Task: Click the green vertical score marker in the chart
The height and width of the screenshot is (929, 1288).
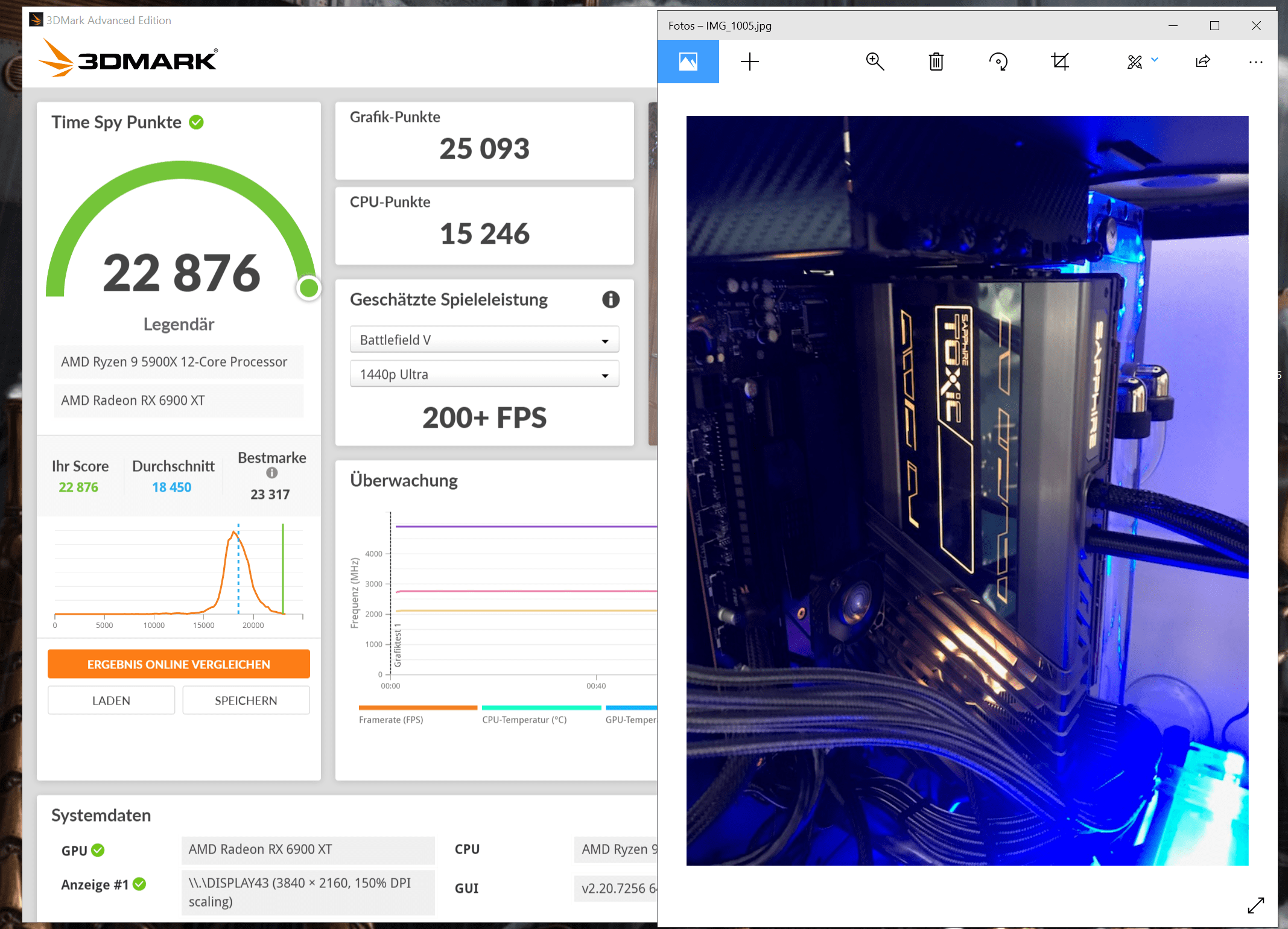Action: point(283,569)
